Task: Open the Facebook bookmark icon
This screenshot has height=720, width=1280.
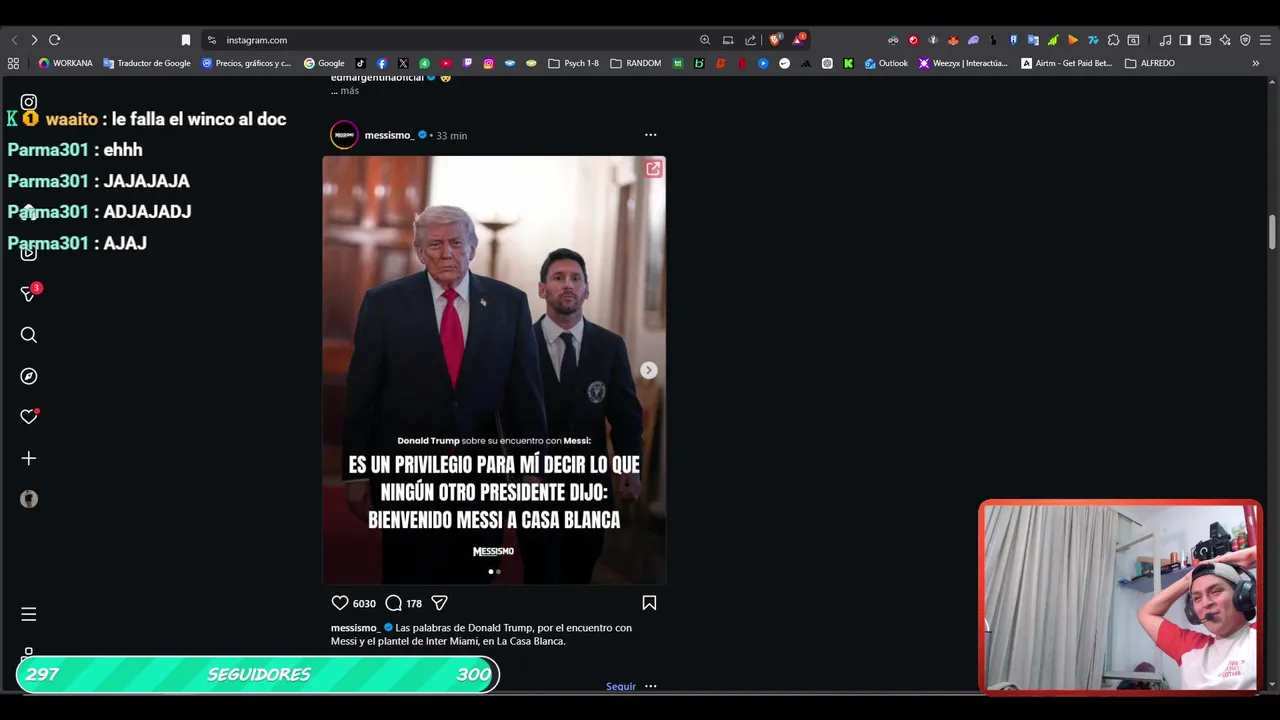Action: click(x=381, y=63)
